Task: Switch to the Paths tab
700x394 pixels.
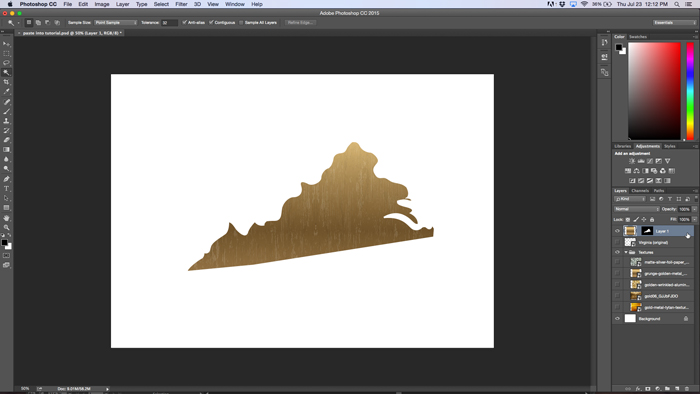Action: (659, 191)
